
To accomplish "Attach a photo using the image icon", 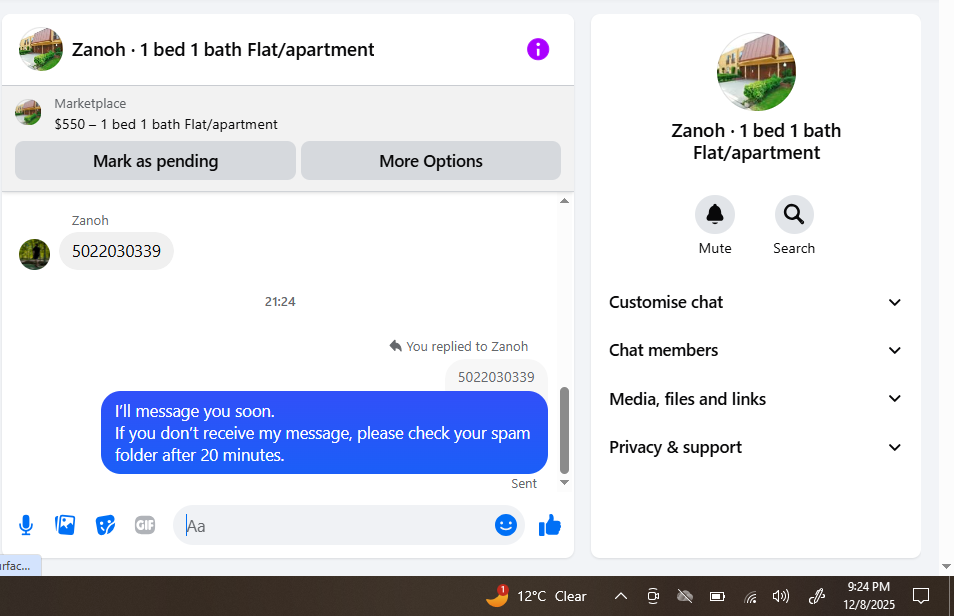I will (x=65, y=525).
